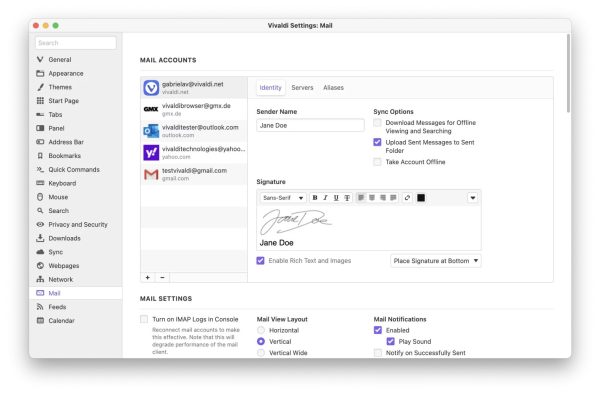Add a new mail account with plus button
Screen dimensions: 600x395
coord(148,277)
